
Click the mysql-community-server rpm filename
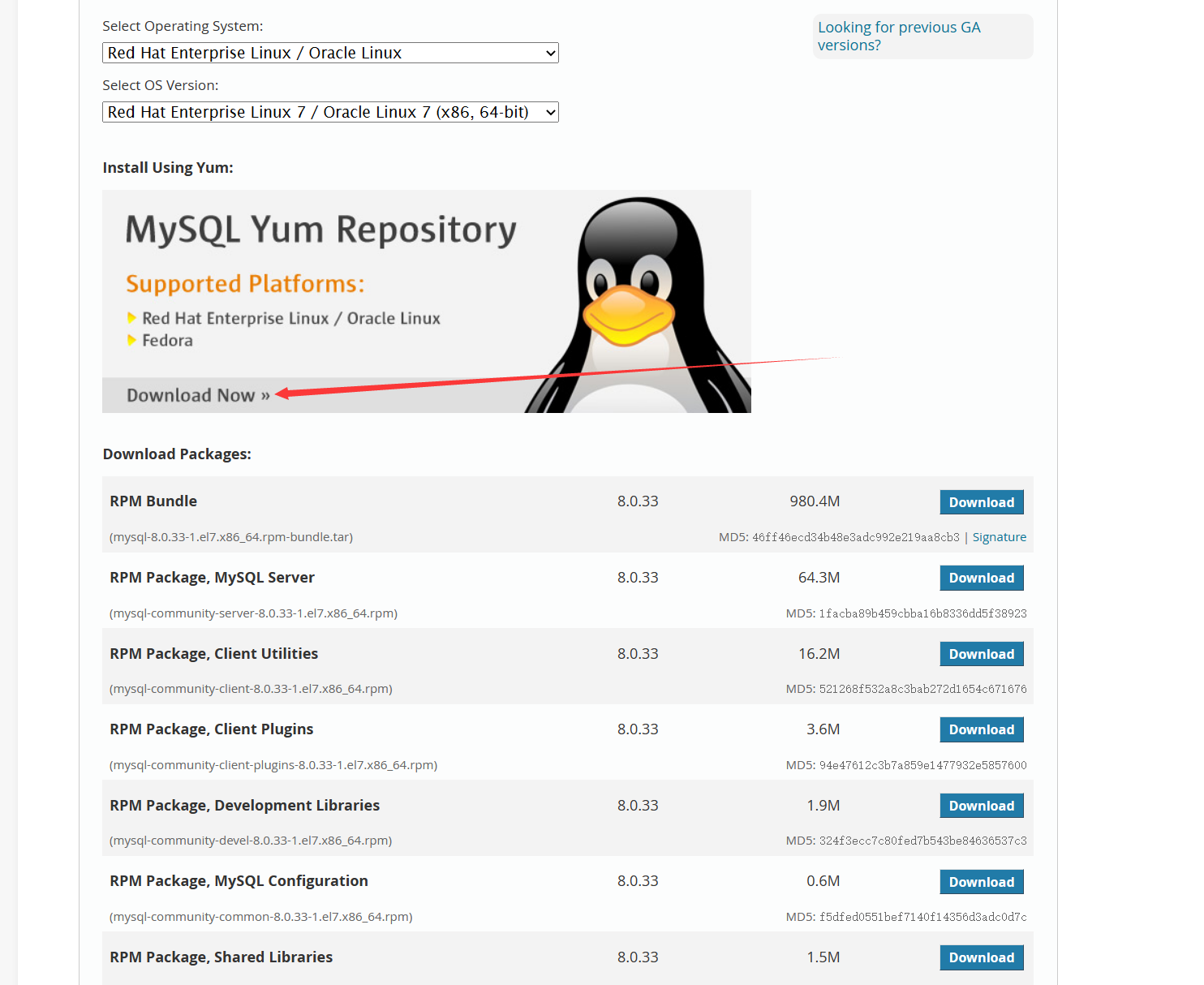pos(253,613)
